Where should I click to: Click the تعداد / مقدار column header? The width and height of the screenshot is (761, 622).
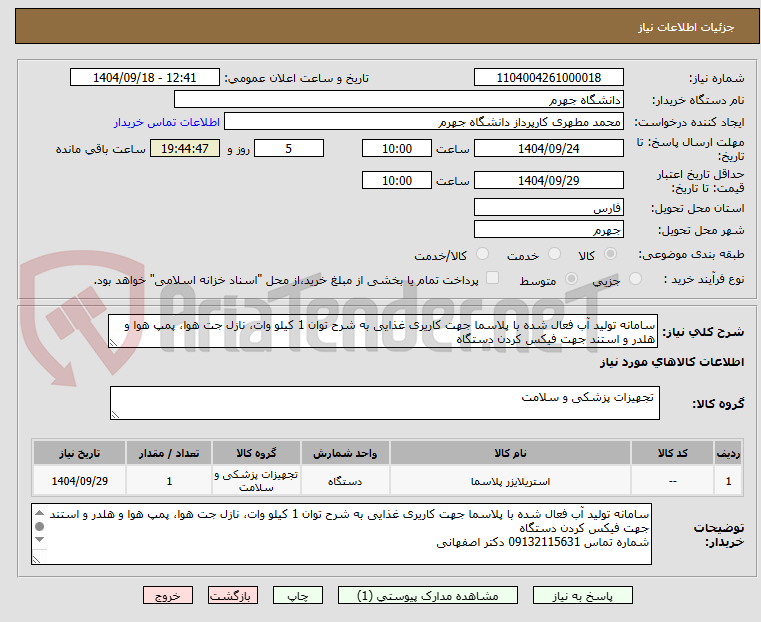[169, 453]
